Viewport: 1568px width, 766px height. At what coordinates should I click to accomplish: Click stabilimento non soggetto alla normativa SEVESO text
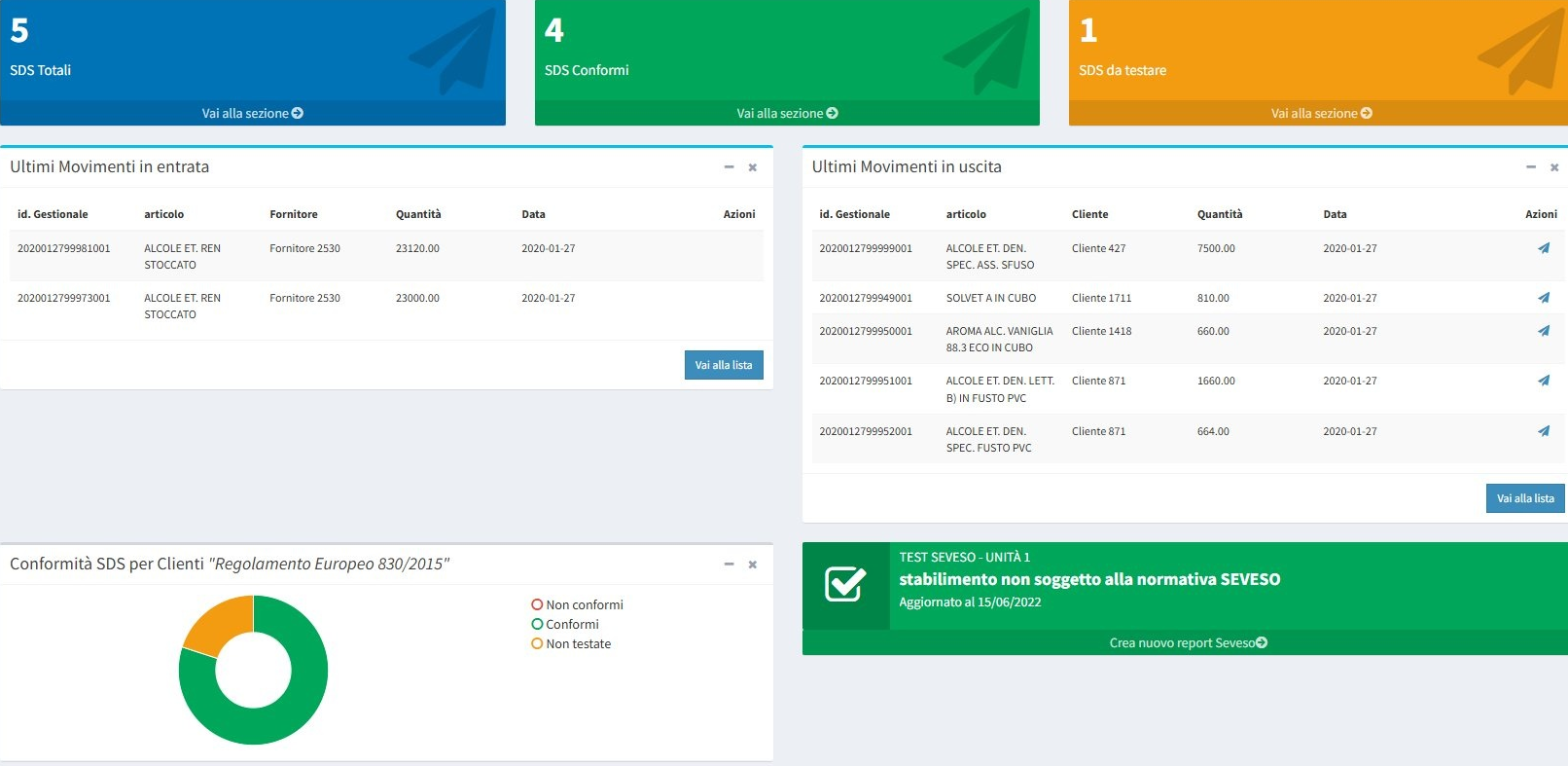tap(1089, 579)
